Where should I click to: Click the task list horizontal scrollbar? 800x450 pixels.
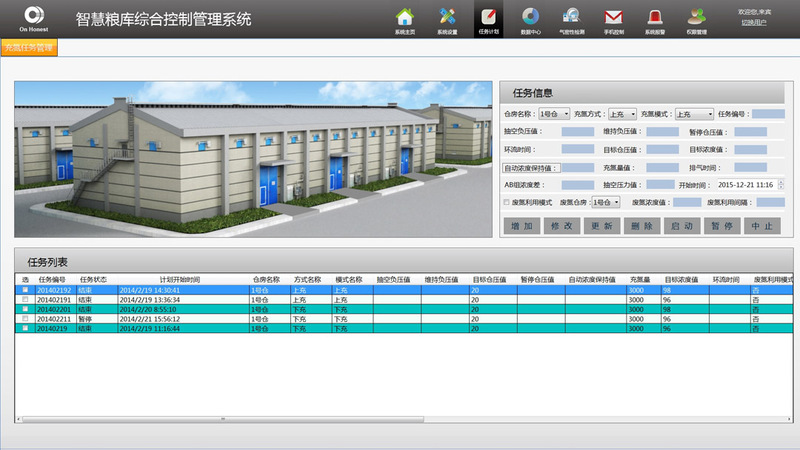[x=400, y=419]
